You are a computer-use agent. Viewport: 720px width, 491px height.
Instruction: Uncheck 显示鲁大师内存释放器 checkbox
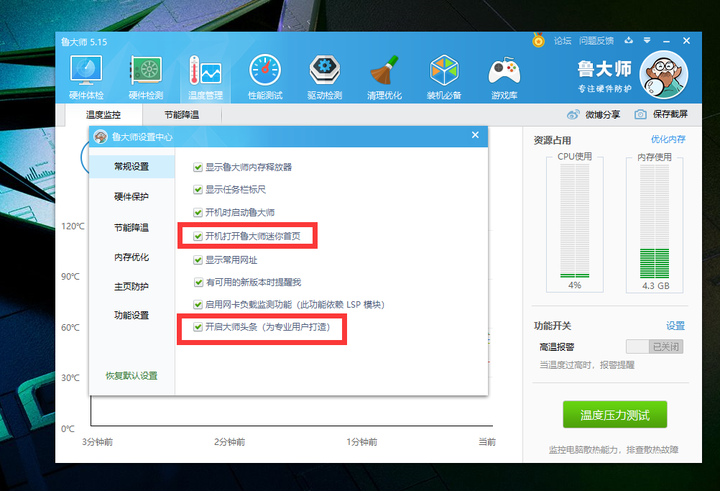tap(198, 167)
